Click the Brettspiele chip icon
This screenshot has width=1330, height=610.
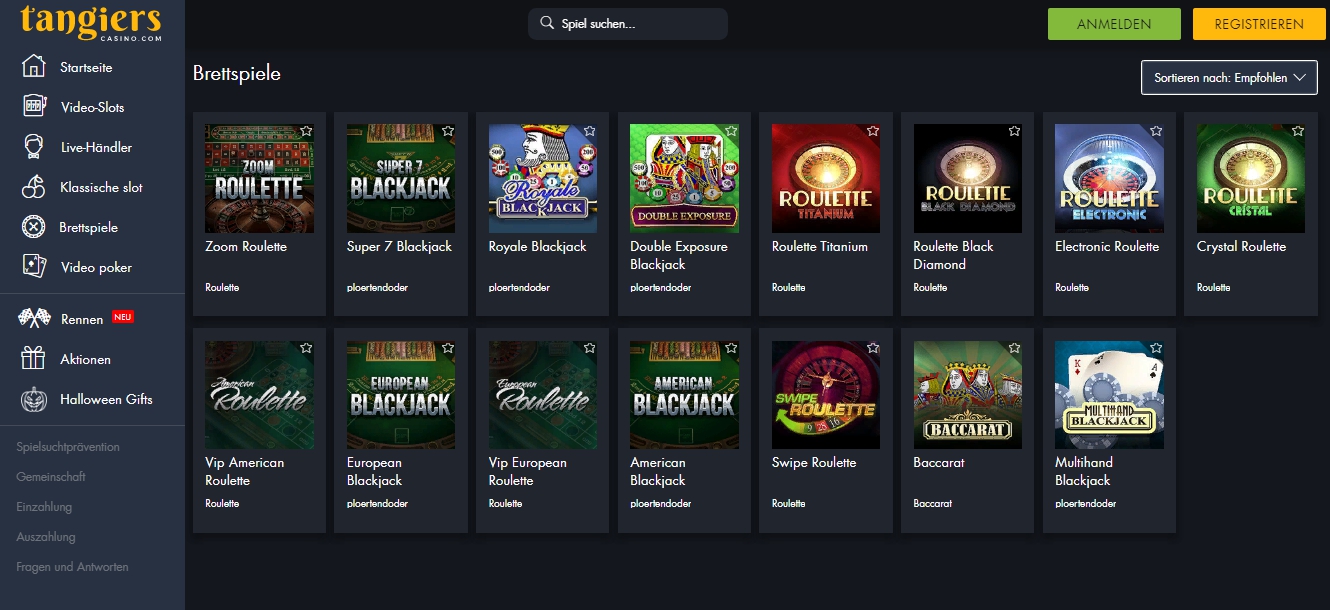33,227
